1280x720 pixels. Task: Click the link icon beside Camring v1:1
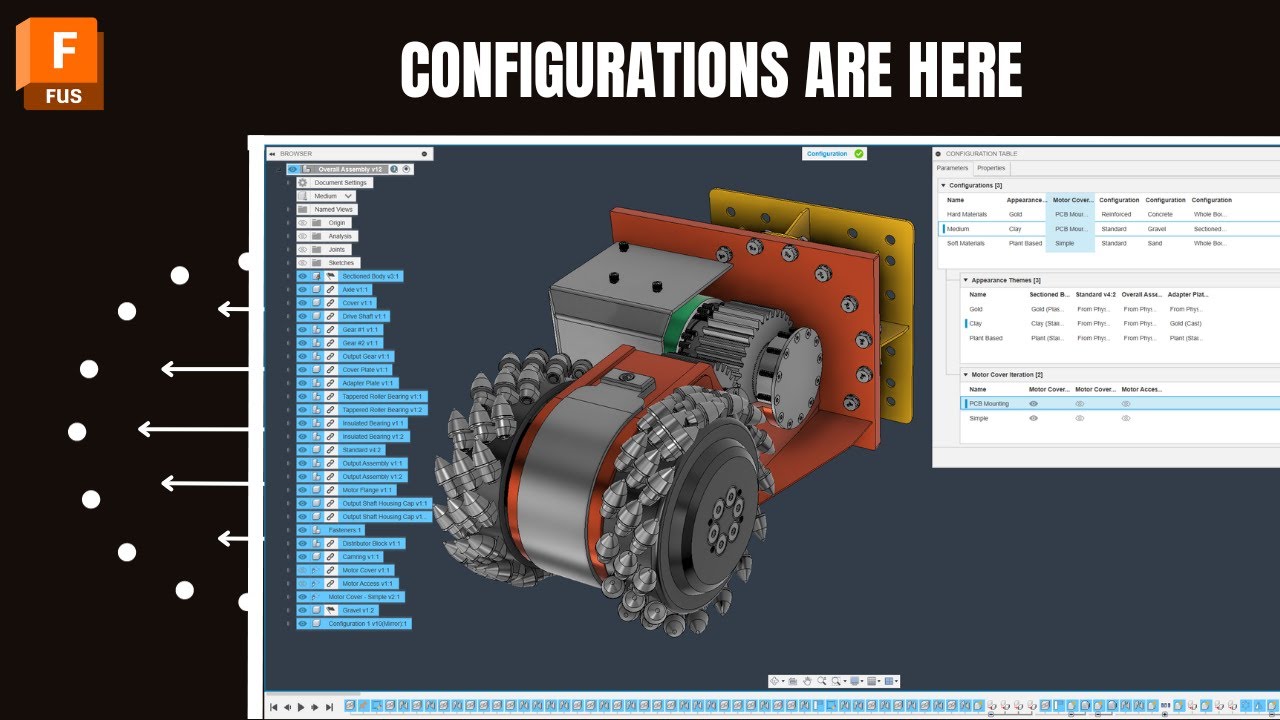tap(330, 556)
